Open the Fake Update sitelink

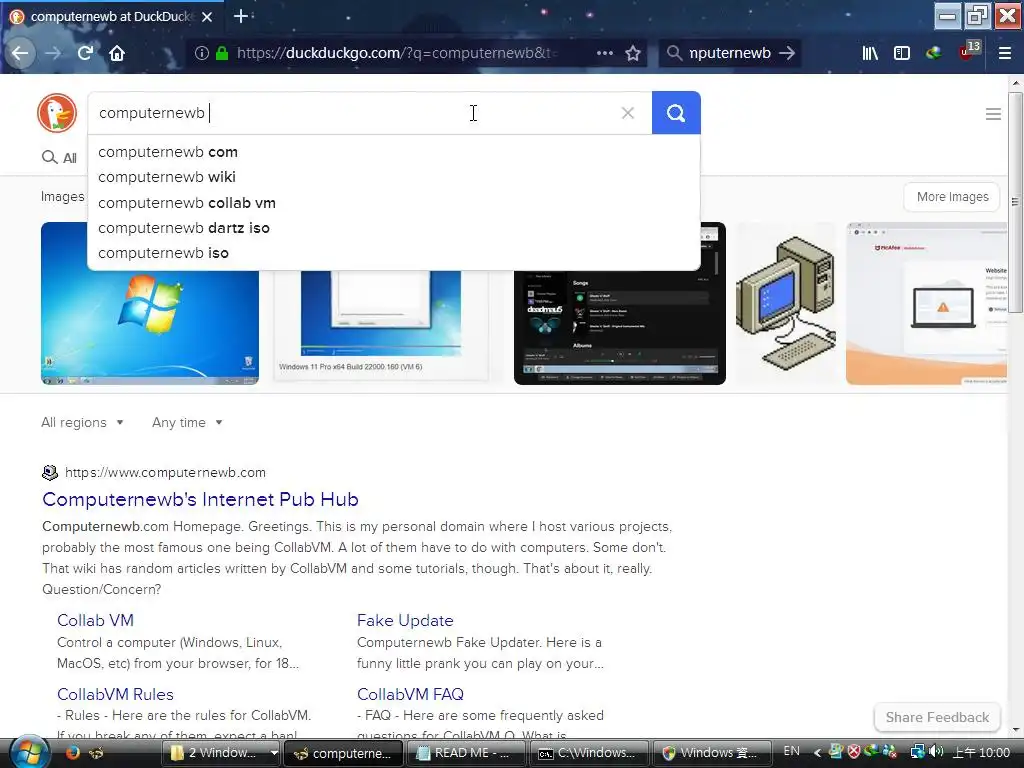pyautogui.click(x=405, y=620)
